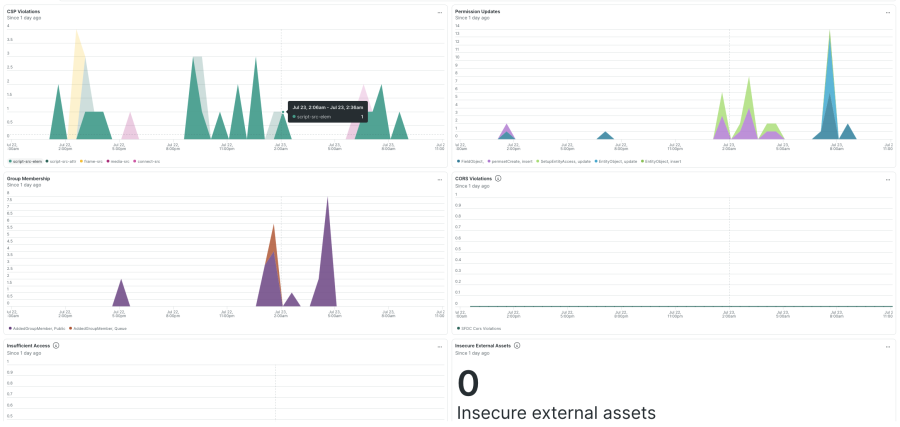Click the large 0 billboard value
900x427 pixels.
468,383
